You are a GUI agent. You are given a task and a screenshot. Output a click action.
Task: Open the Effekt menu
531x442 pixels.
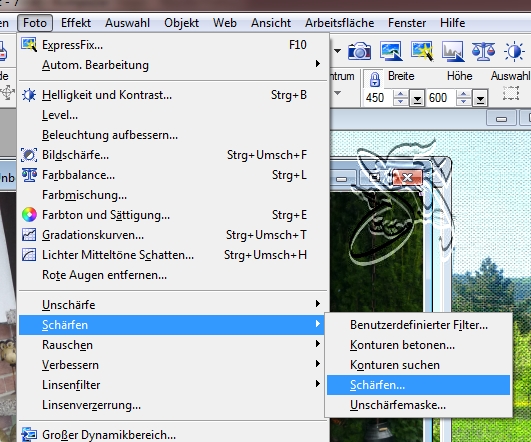(x=76, y=23)
